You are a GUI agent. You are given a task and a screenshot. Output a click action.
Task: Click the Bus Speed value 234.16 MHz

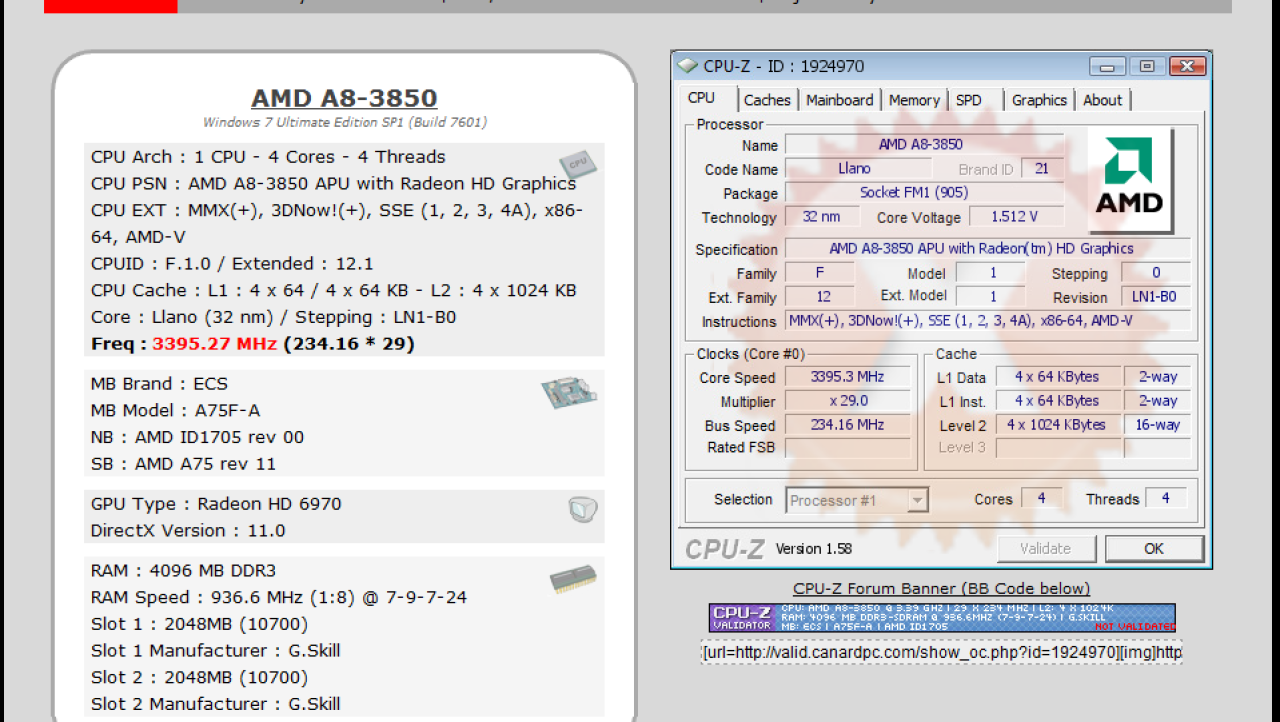pyautogui.click(x=848, y=425)
